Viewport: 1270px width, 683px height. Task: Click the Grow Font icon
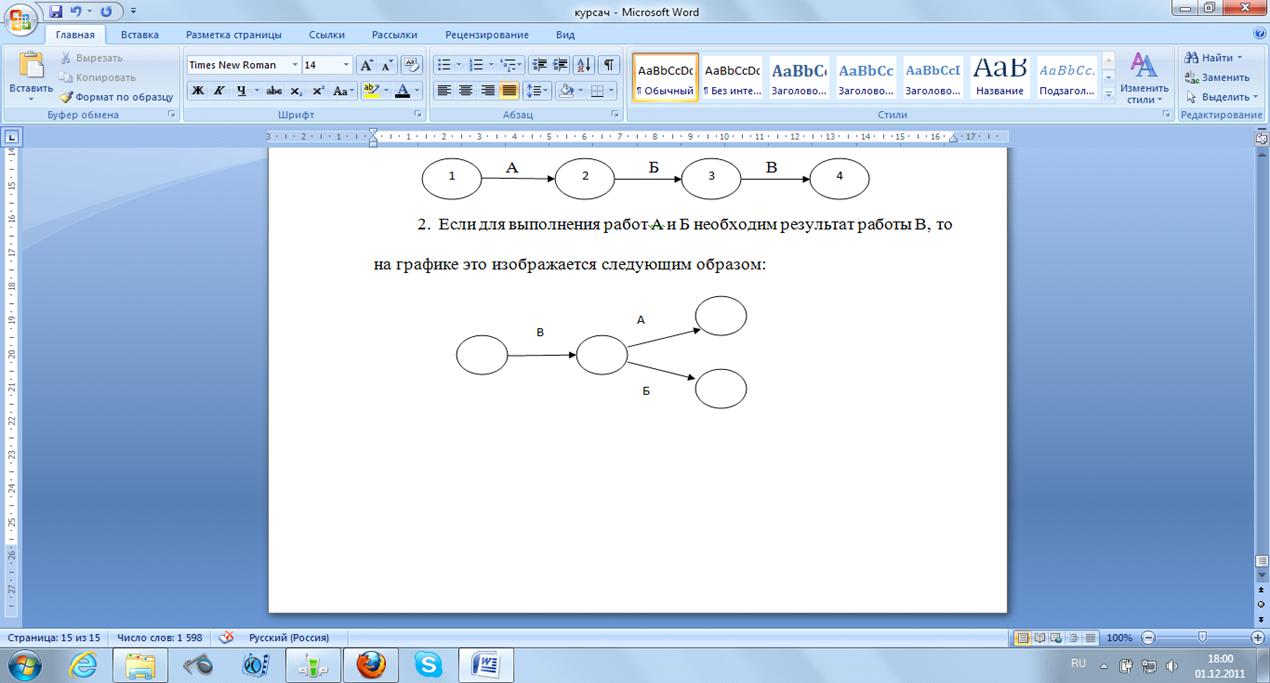click(x=367, y=65)
